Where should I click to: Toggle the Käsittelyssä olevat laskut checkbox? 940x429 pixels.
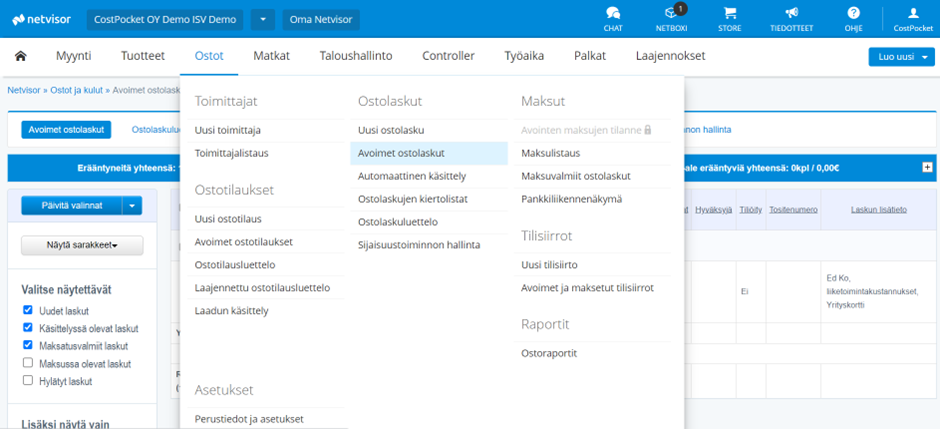pos(27,328)
